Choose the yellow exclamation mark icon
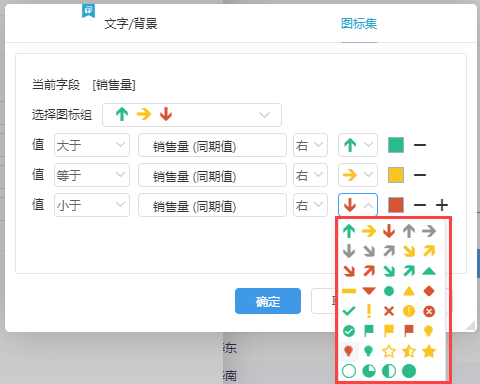 369,311
